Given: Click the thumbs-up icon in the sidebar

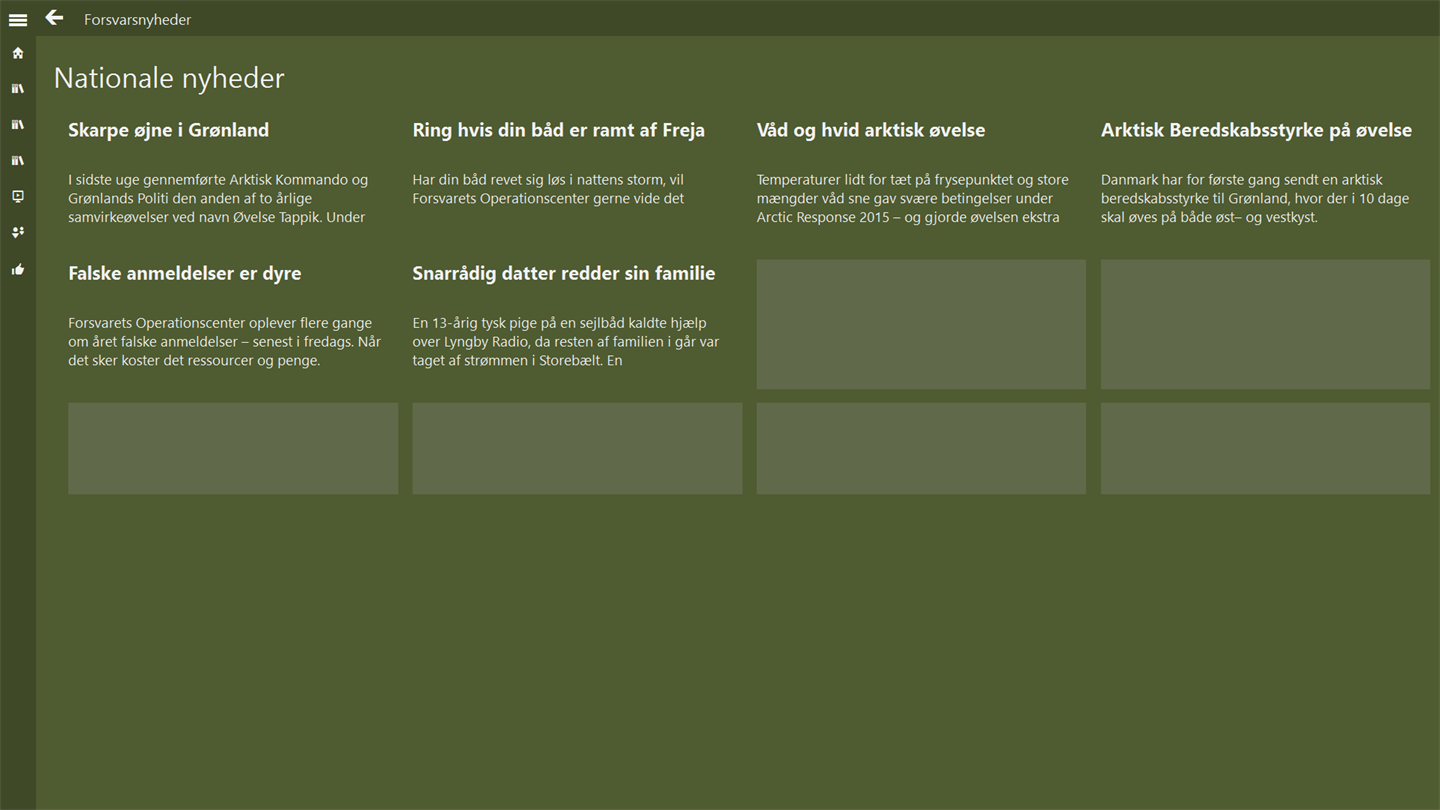Looking at the screenshot, I should click(x=18, y=269).
